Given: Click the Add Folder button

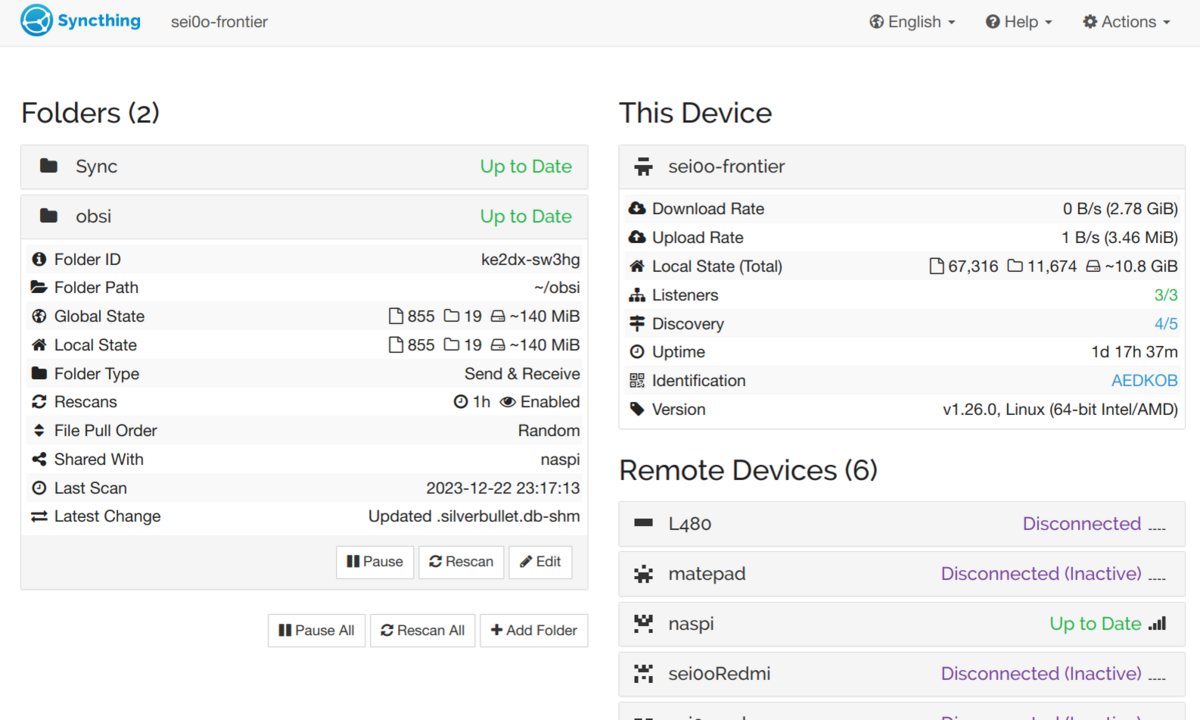Looking at the screenshot, I should tap(534, 631).
